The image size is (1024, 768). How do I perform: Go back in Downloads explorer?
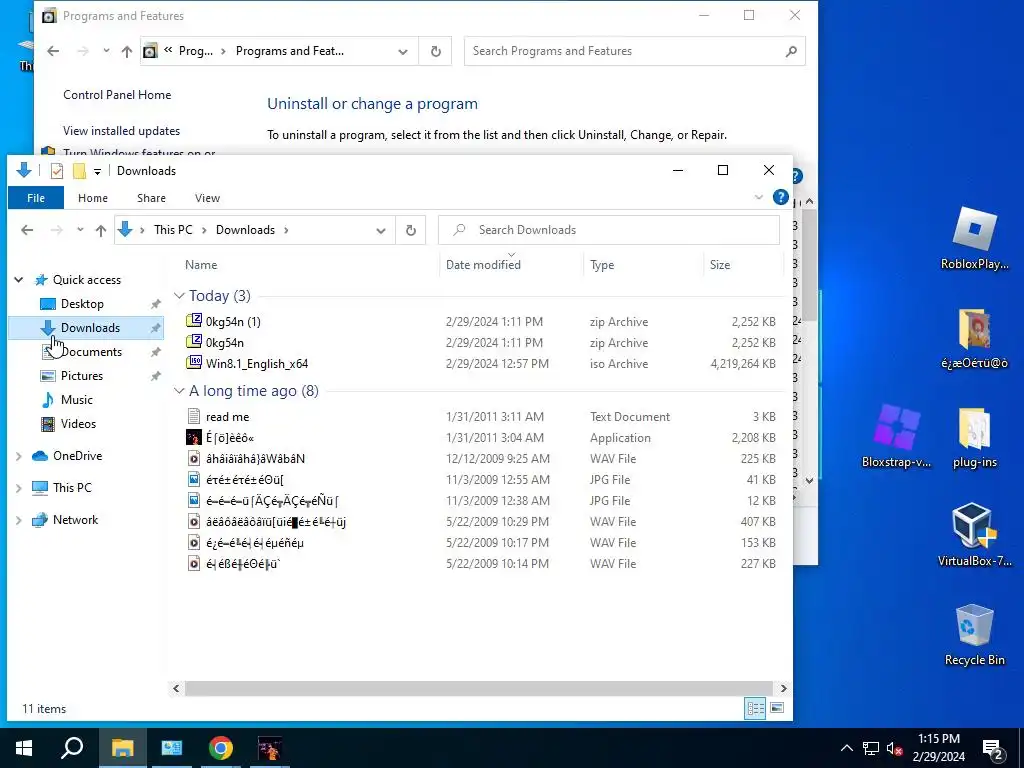(x=27, y=230)
